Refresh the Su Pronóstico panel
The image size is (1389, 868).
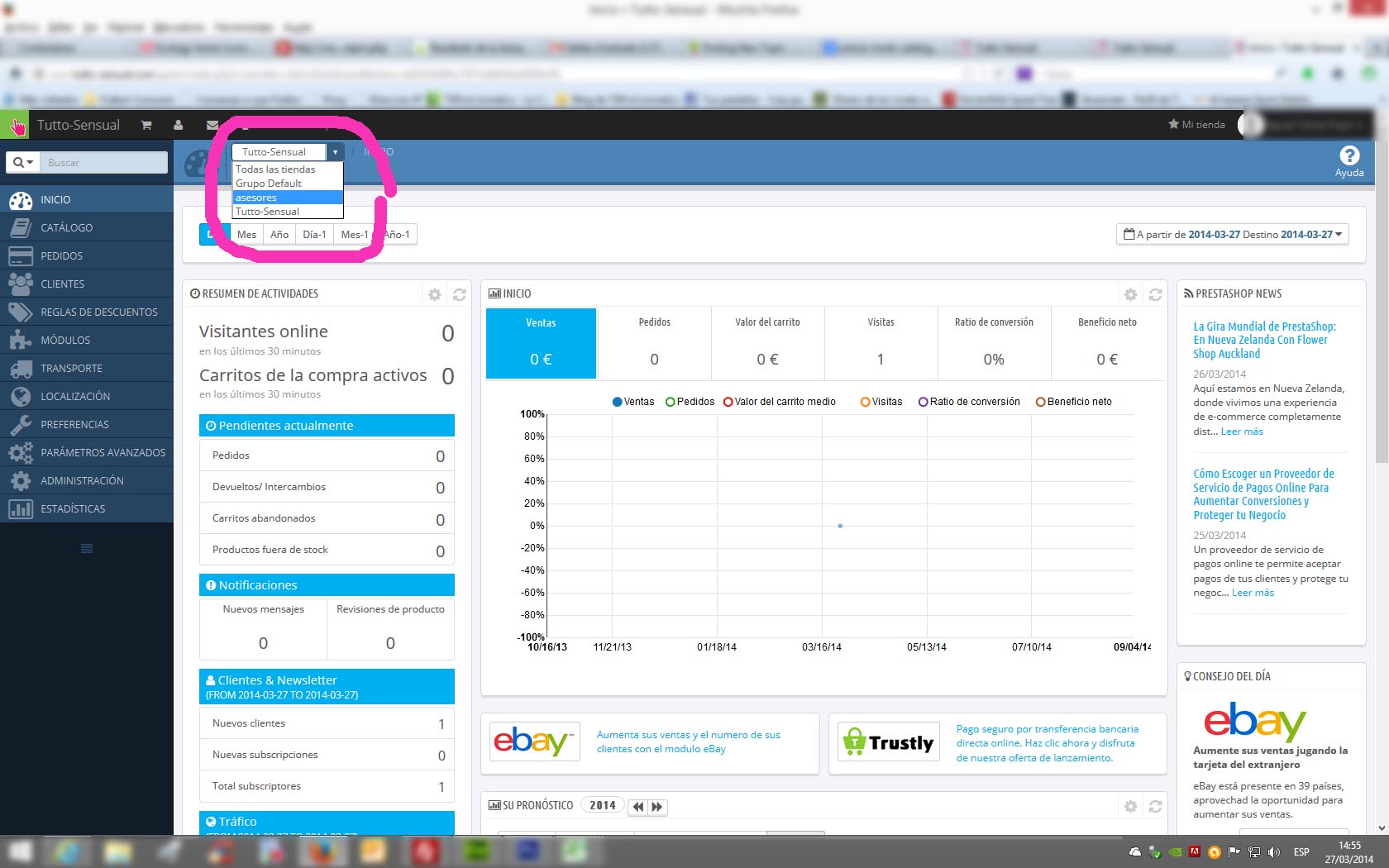click(x=1155, y=806)
